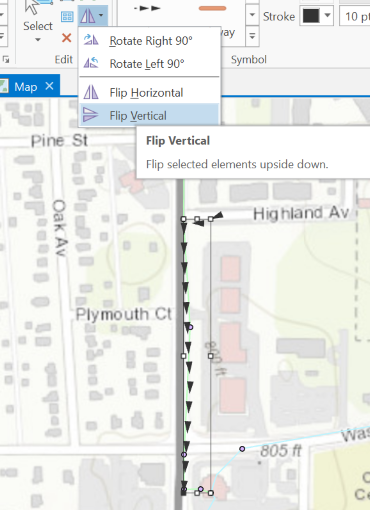Click the right-middle selection handle

coord(211,356)
